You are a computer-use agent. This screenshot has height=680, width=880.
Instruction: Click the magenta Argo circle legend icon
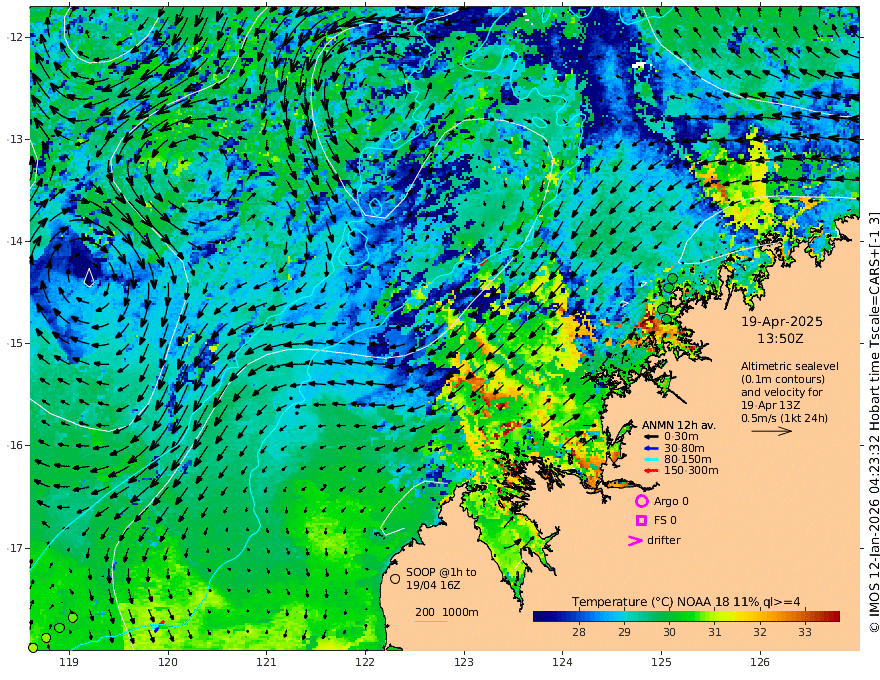coord(641,501)
